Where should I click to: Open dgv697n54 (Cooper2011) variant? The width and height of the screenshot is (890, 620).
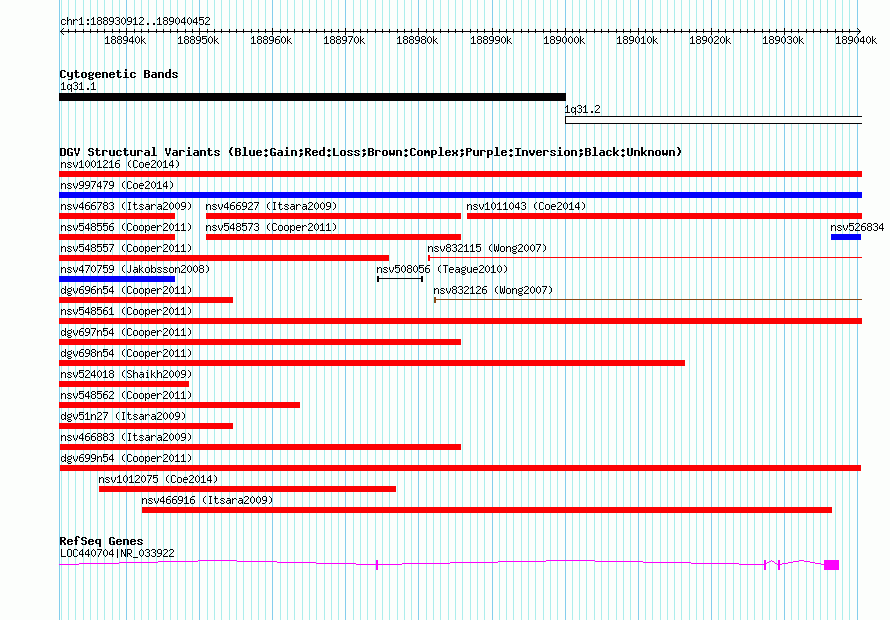pyautogui.click(x=126, y=332)
